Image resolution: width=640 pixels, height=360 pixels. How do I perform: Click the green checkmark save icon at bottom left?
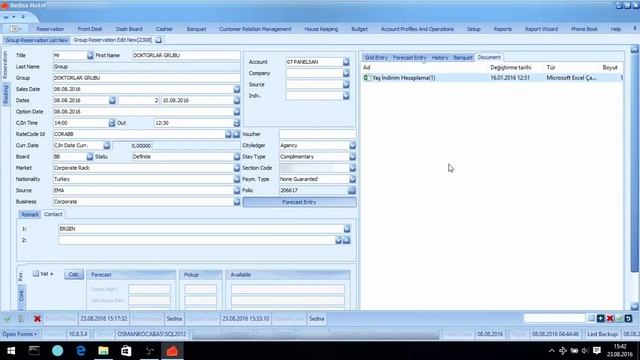click(x=7, y=318)
